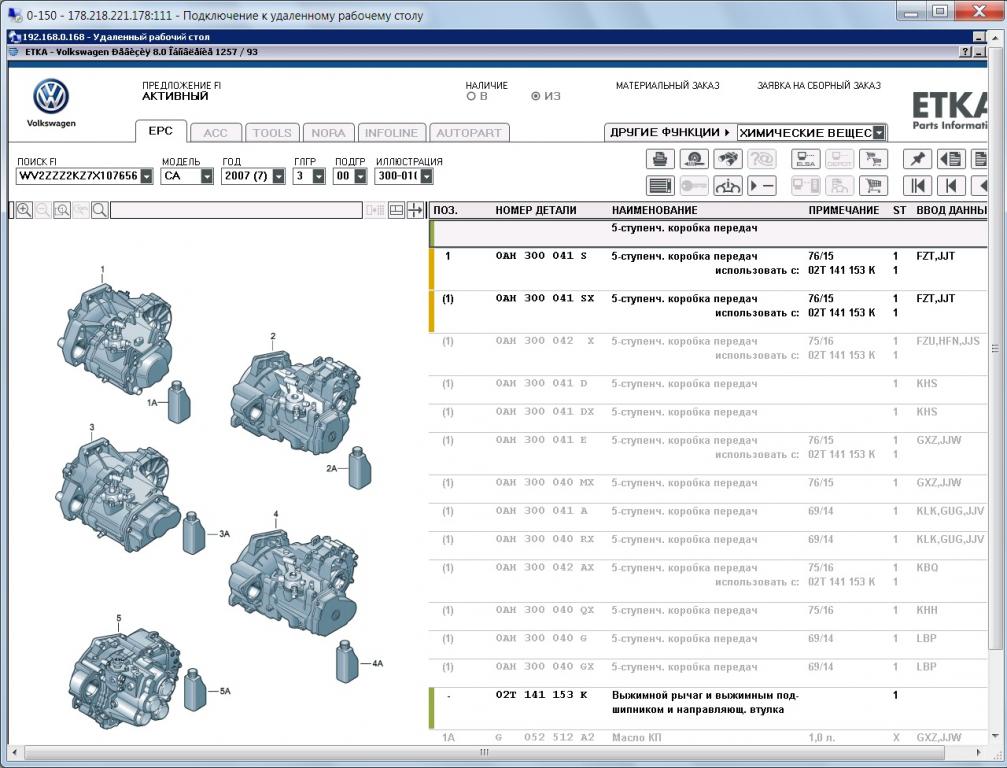Open the single shopping cart icon
This screenshot has height=768, width=1007.
[x=873, y=186]
